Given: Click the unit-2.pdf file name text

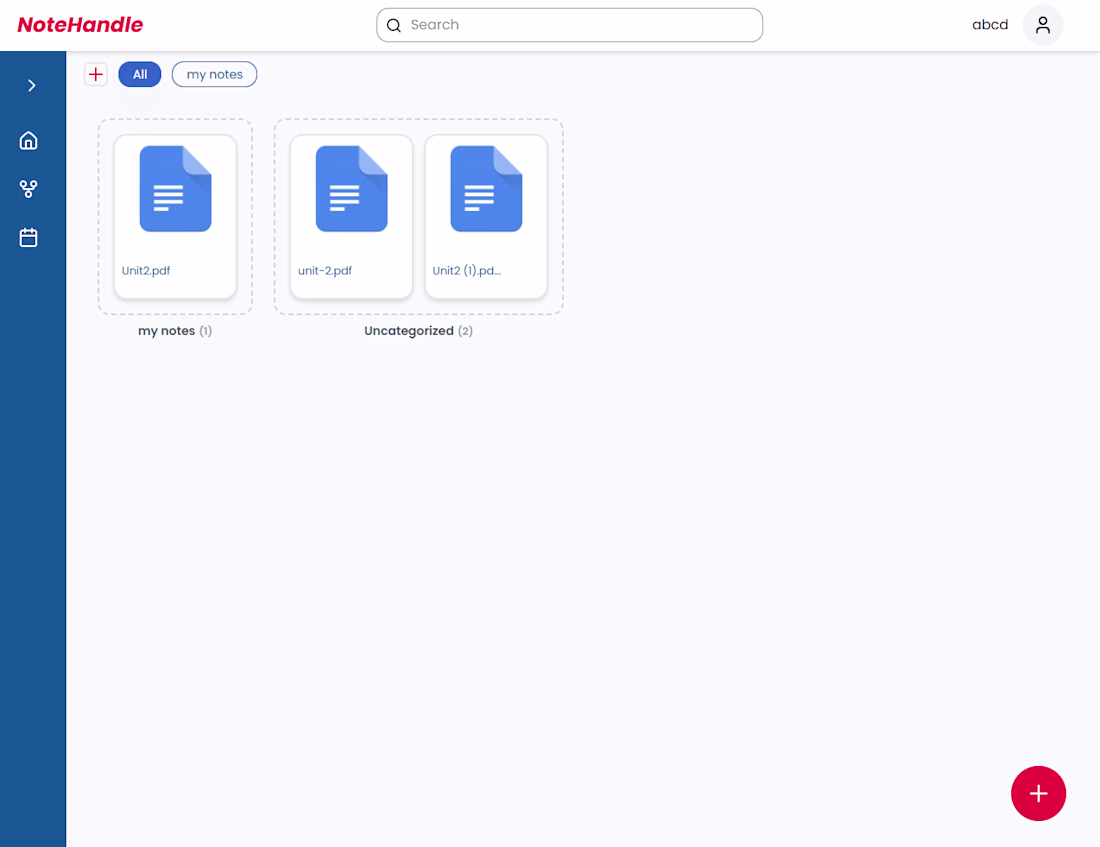Looking at the screenshot, I should (x=325, y=271).
